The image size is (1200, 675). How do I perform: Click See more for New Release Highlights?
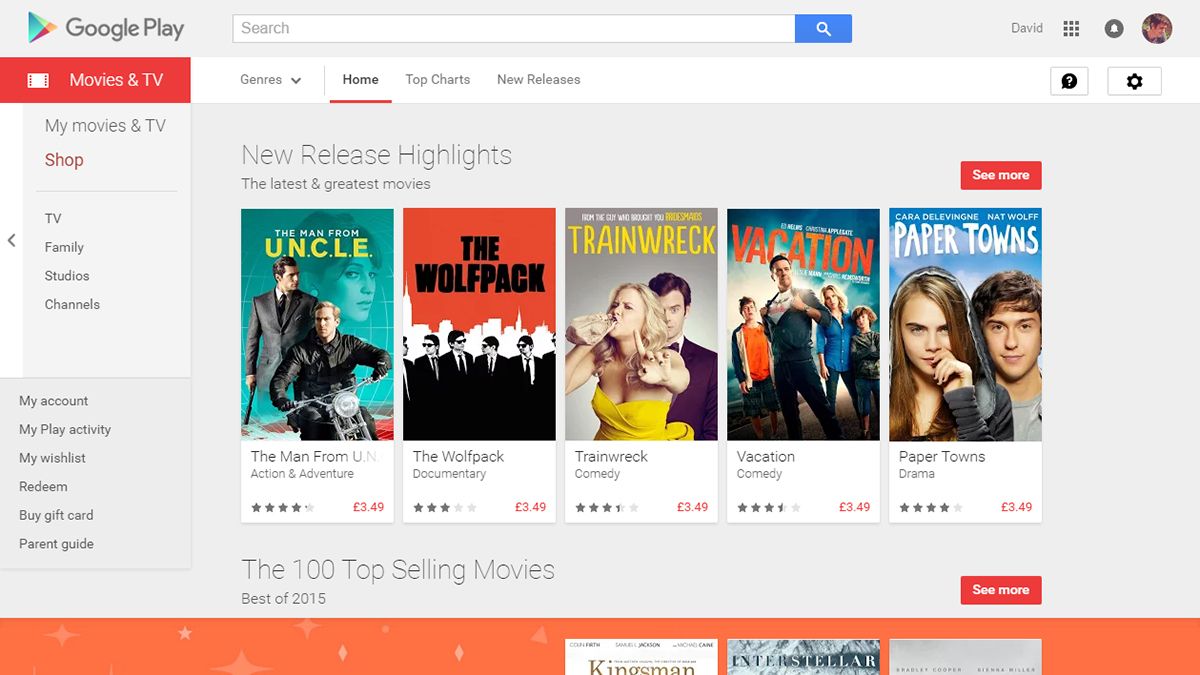1000,174
